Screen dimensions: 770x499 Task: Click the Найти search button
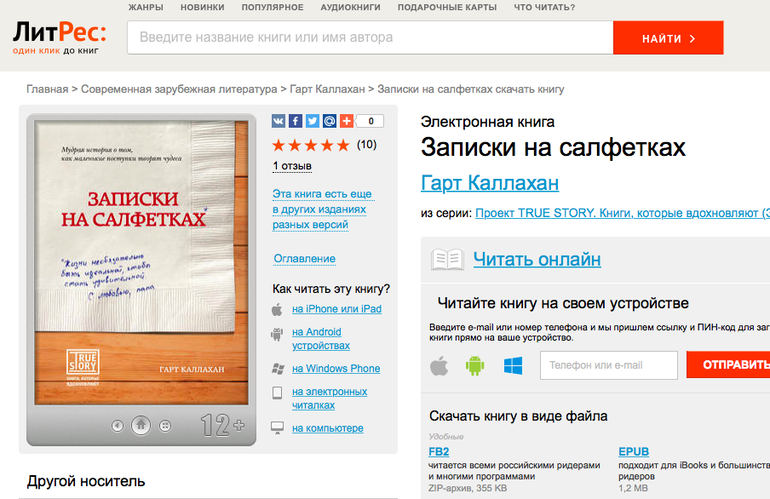click(668, 38)
